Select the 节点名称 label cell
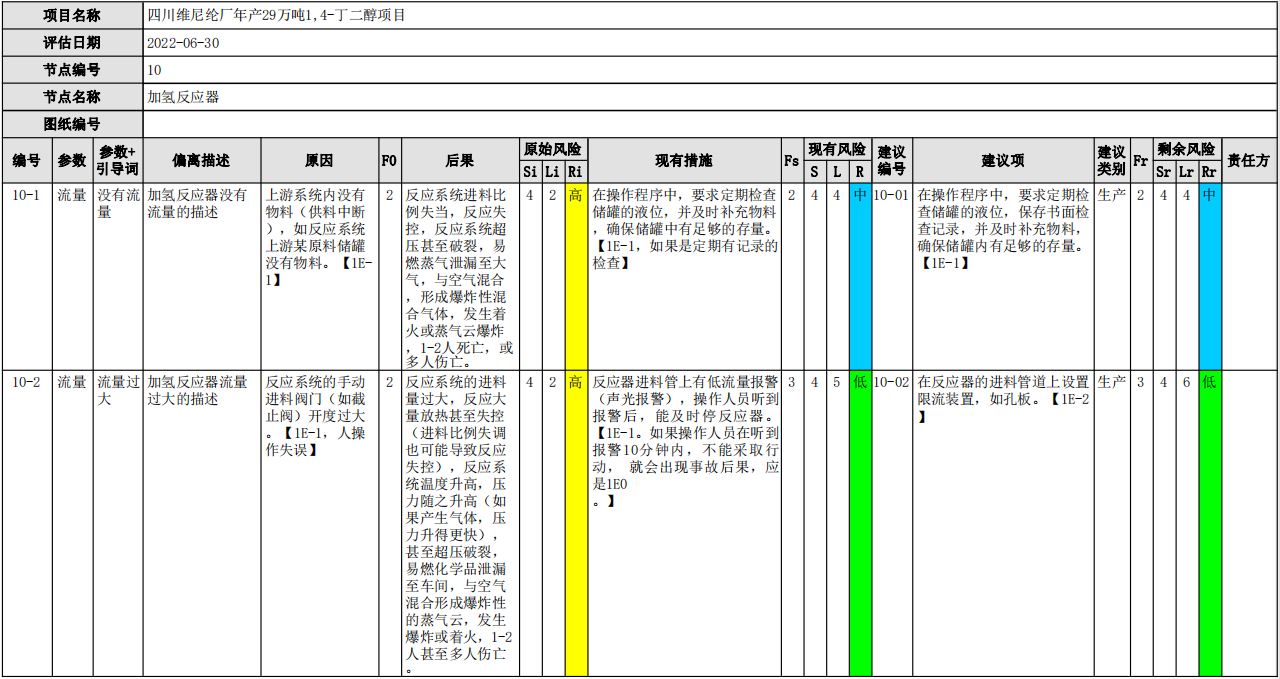Image resolution: width=1280 pixels, height=679 pixels. (x=72, y=97)
